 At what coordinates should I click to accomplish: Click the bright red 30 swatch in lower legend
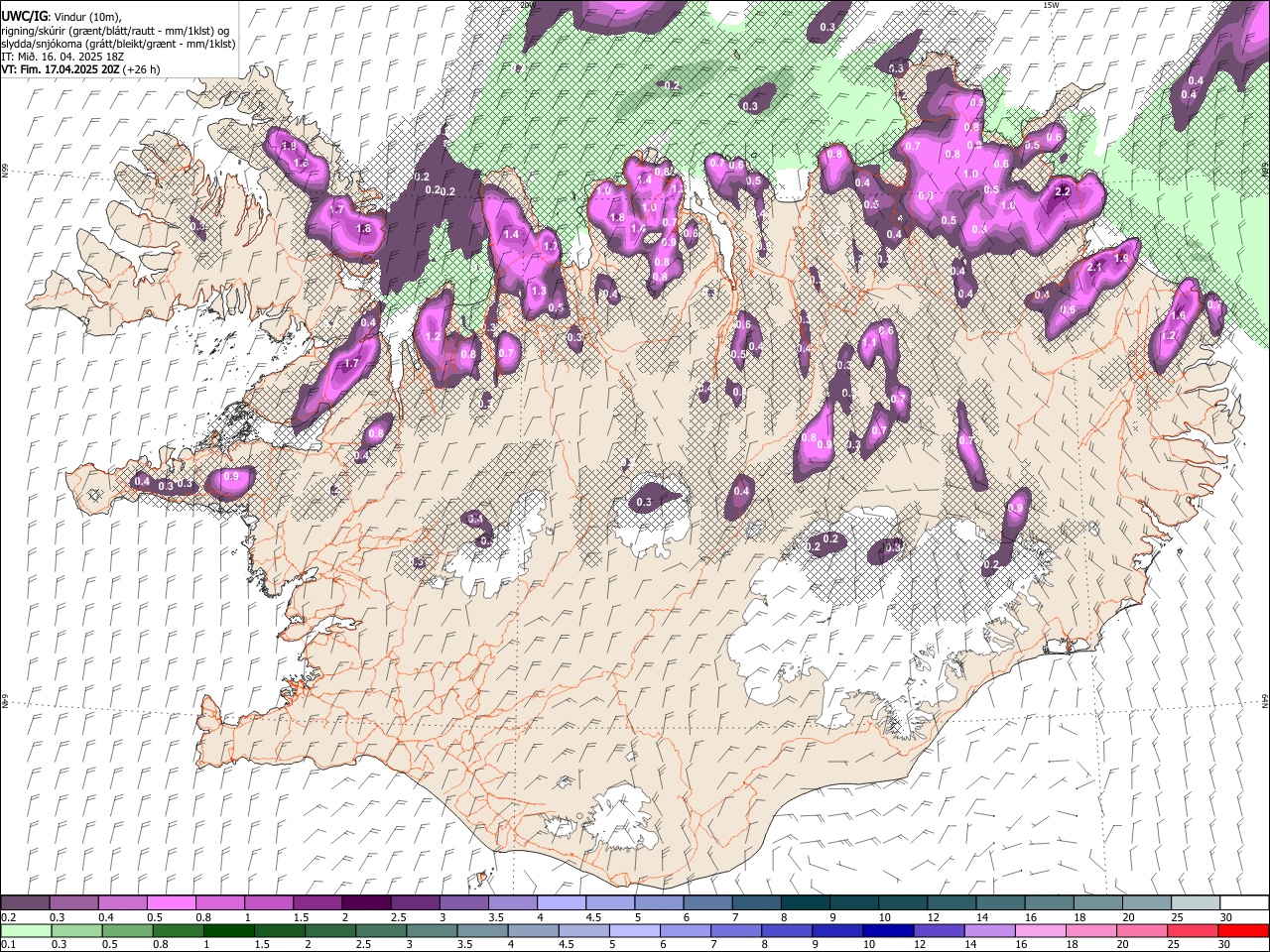tap(1243, 930)
